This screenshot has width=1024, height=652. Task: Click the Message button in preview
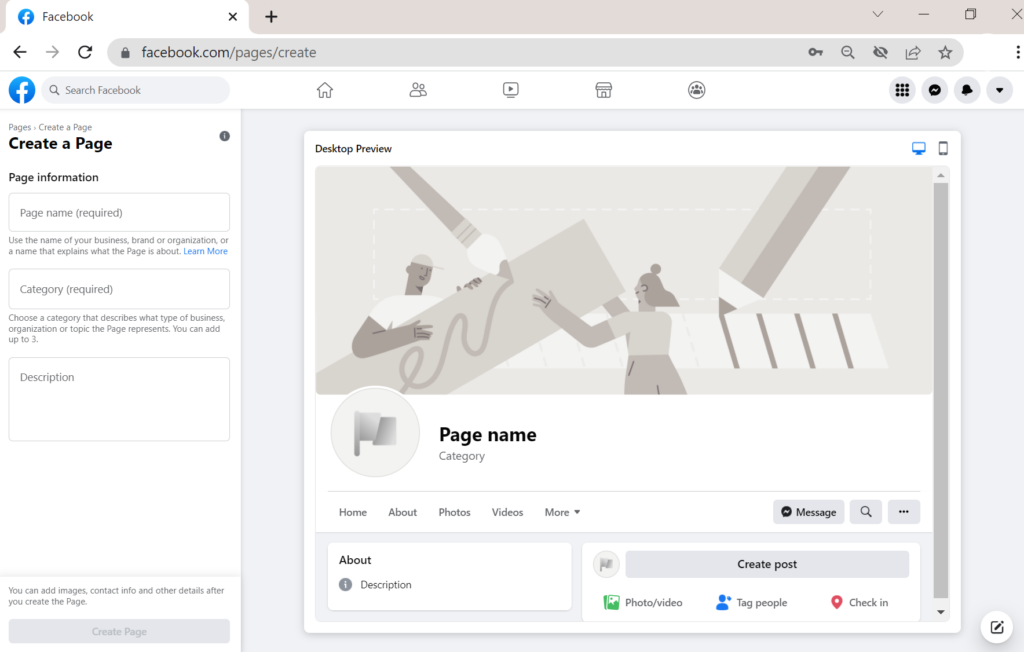pyautogui.click(x=808, y=512)
